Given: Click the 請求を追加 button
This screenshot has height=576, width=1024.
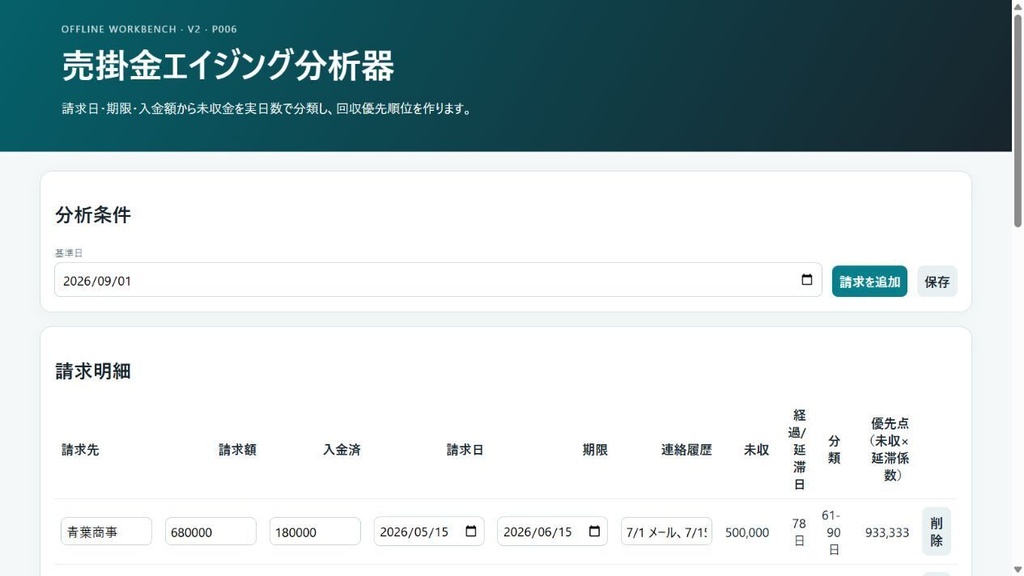Looking at the screenshot, I should (x=869, y=281).
